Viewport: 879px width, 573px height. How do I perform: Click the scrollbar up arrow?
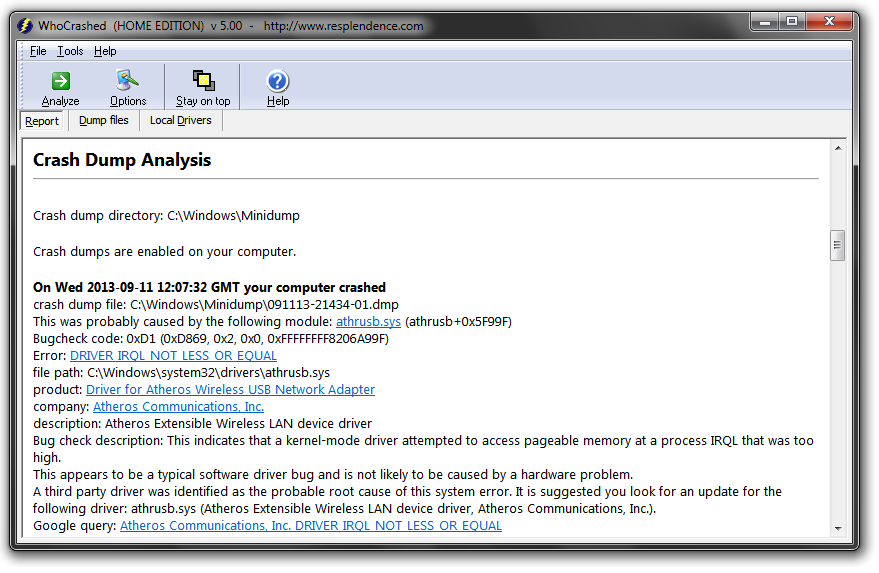coord(838,149)
